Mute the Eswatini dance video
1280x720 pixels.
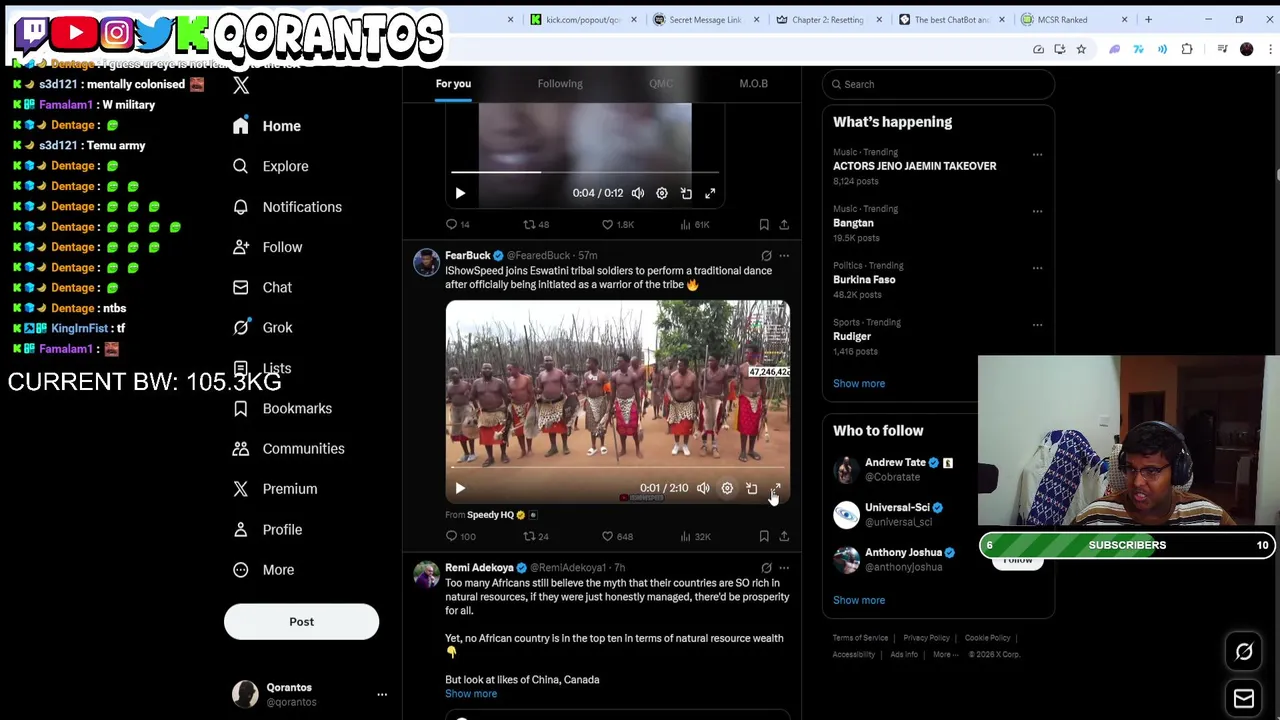[703, 488]
